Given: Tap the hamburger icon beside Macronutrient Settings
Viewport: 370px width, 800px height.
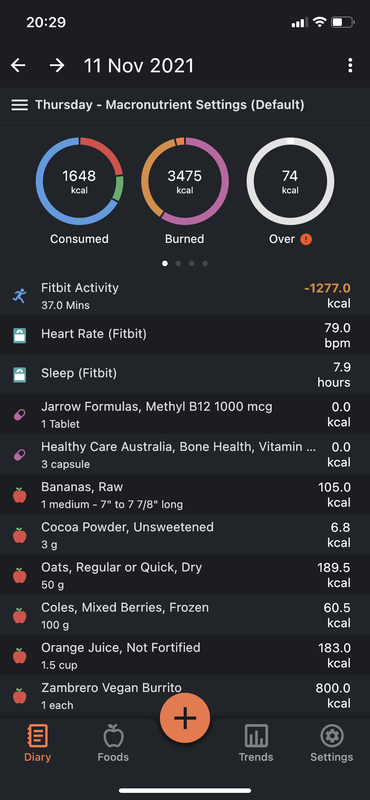Looking at the screenshot, I should coord(19,105).
